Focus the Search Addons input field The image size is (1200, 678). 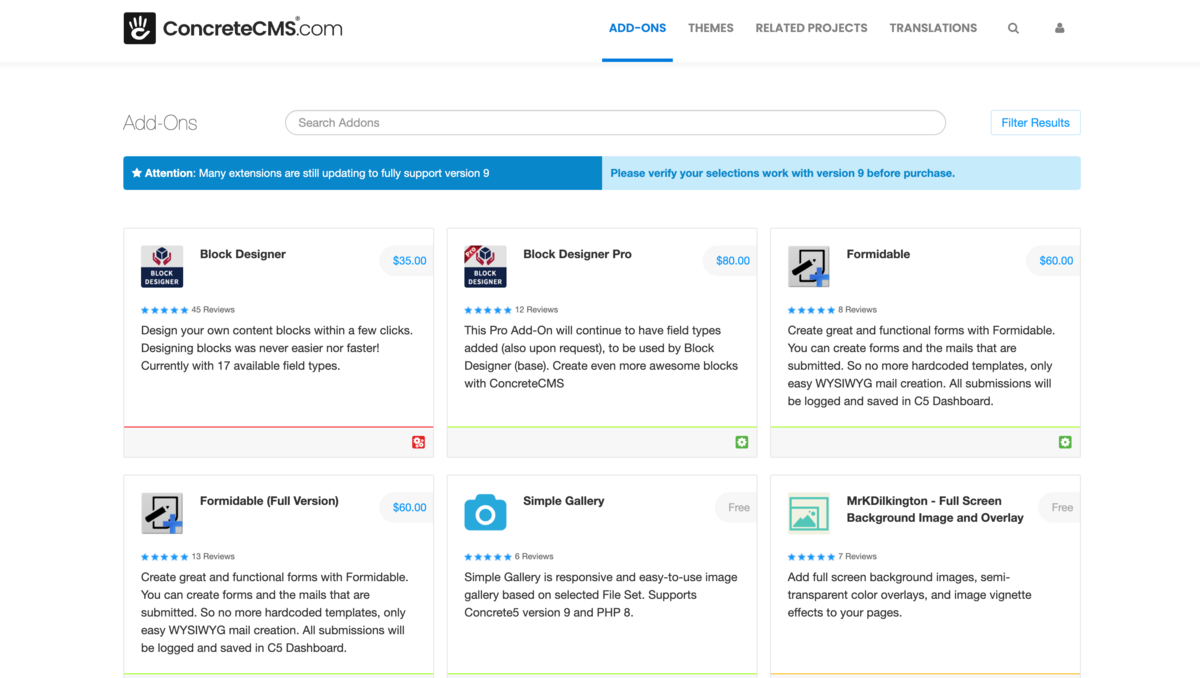615,122
